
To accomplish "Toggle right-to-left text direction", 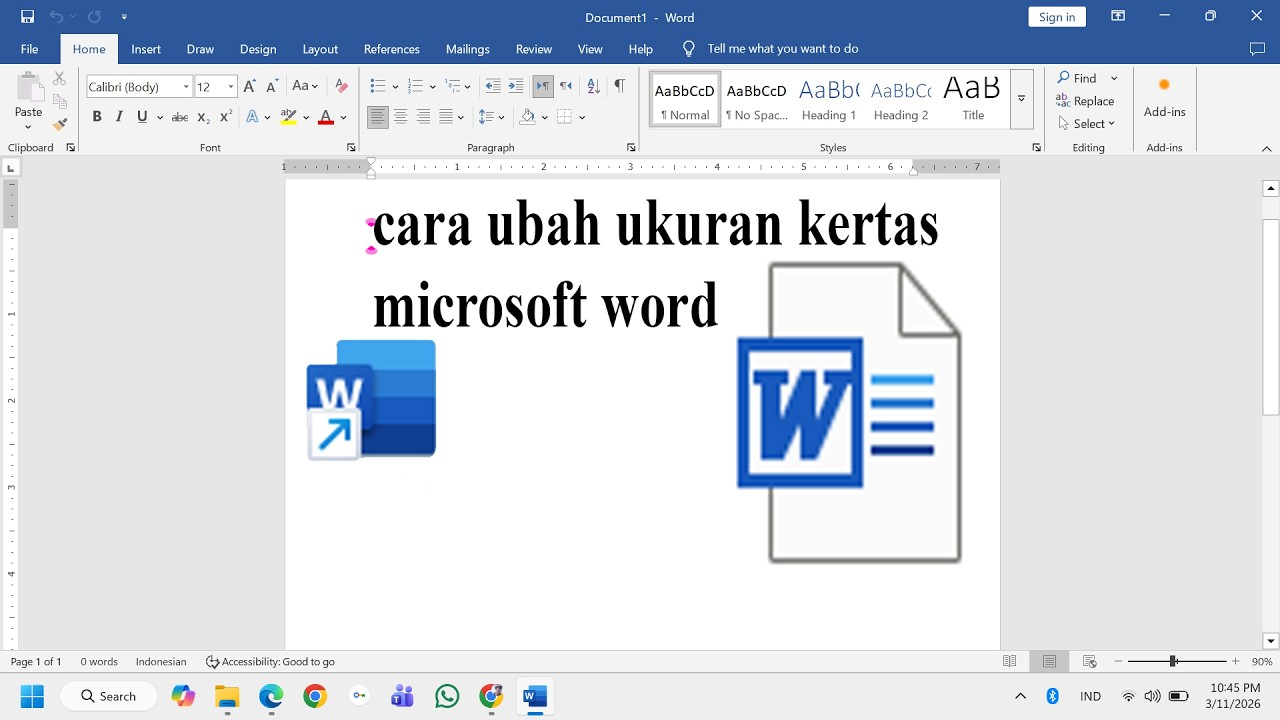I will (566, 87).
